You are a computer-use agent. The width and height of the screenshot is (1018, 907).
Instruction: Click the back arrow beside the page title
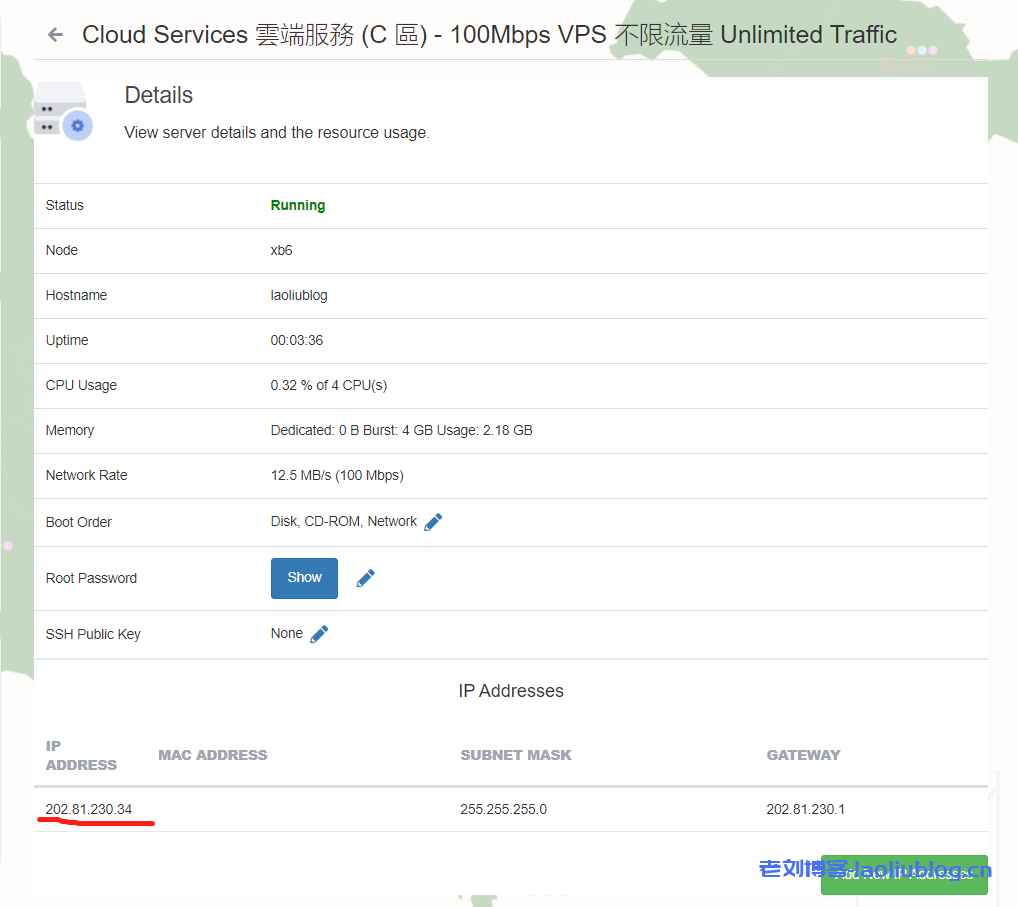[55, 35]
